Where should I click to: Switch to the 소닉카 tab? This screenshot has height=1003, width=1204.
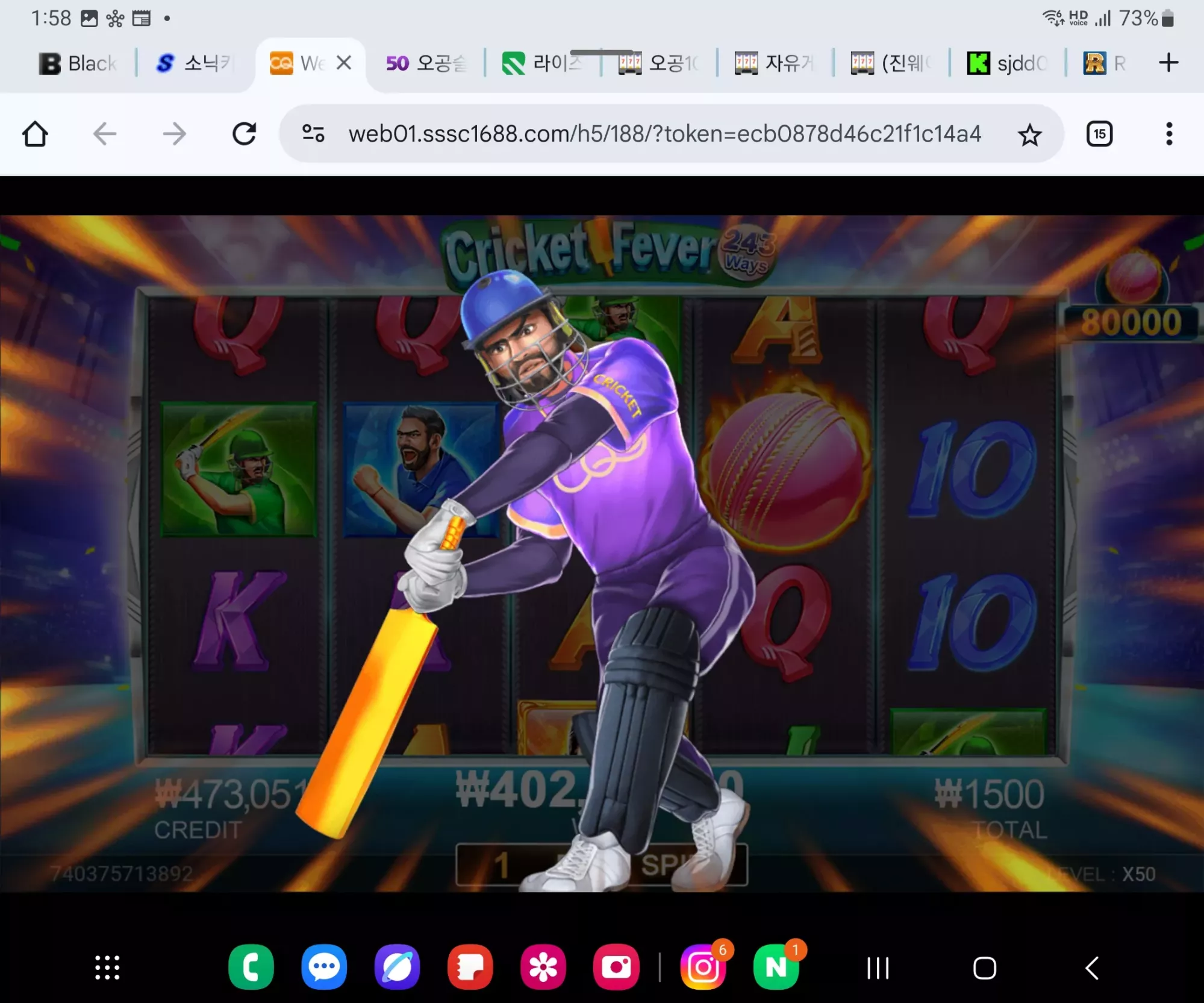194,63
